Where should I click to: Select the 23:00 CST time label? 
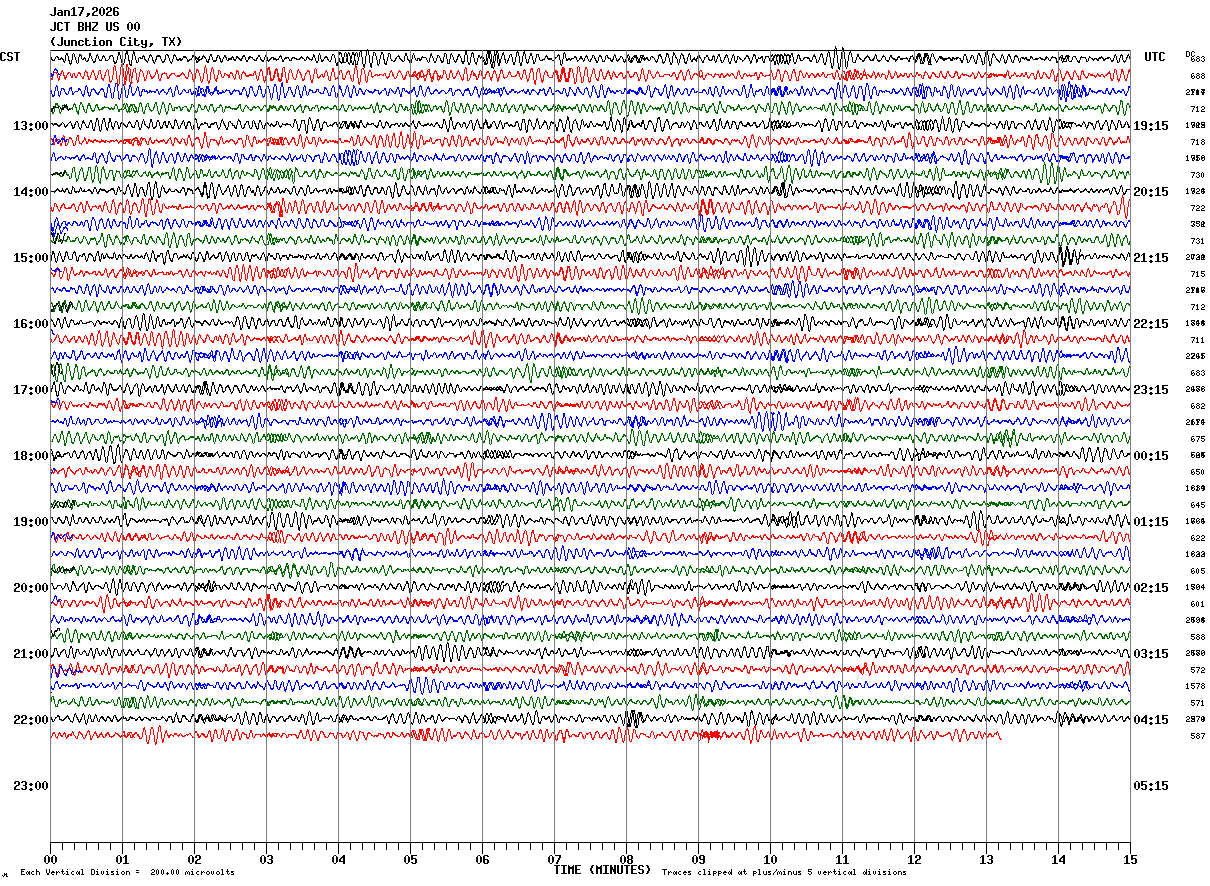coord(31,786)
